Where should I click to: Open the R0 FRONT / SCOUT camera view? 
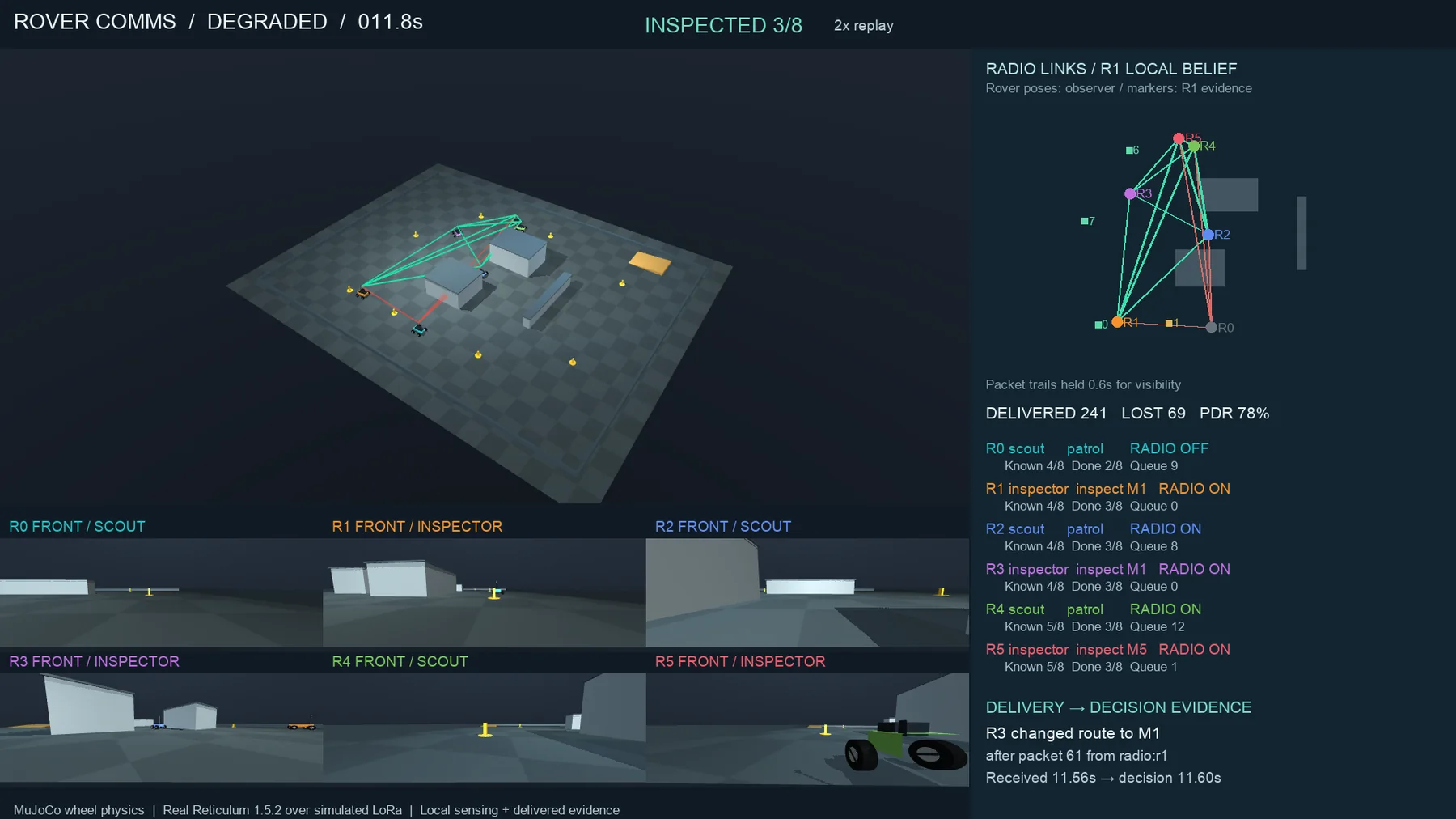(x=161, y=592)
